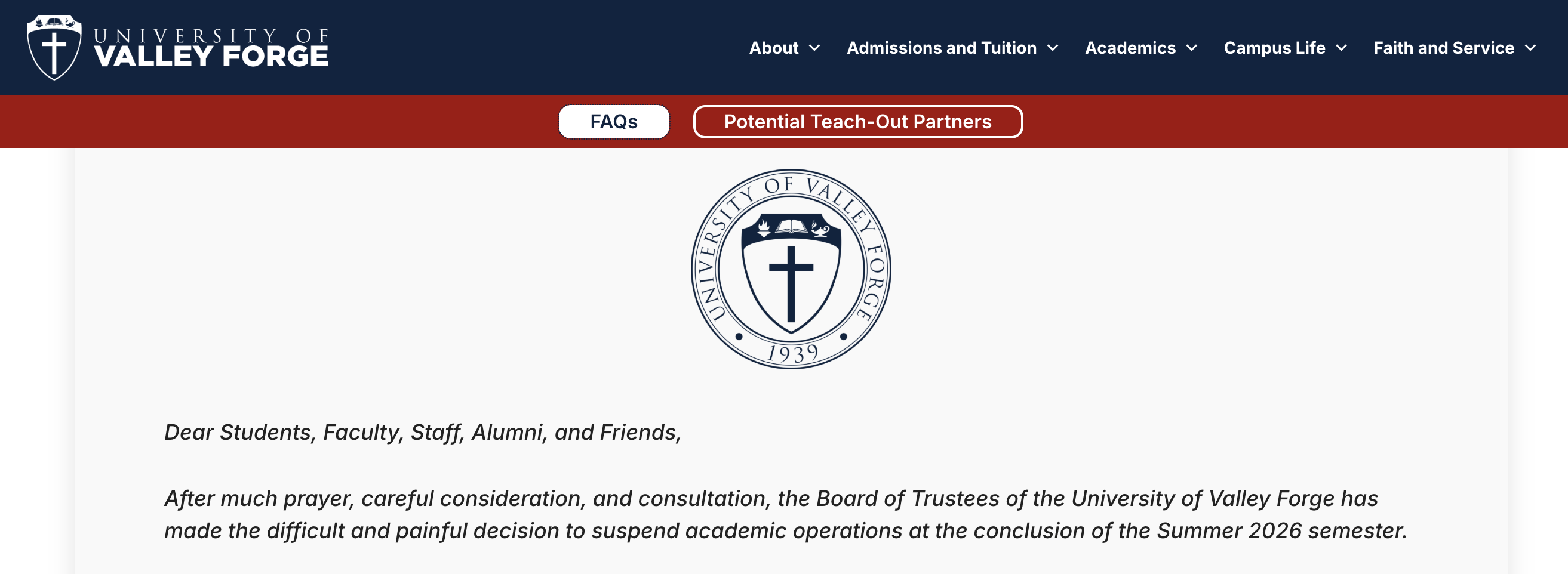Open the Campus Life menu
The width and height of the screenshot is (1568, 574).
(x=1275, y=48)
